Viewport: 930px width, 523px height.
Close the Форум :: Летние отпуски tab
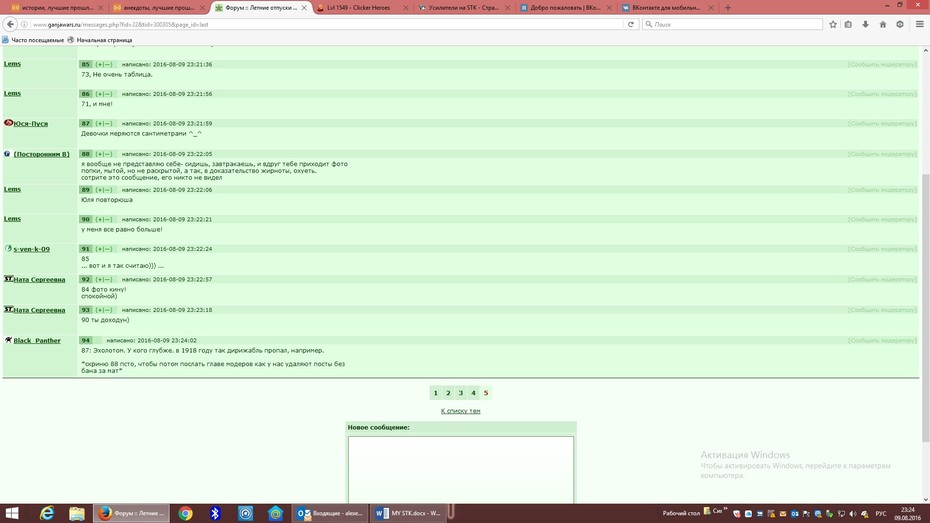pos(304,8)
